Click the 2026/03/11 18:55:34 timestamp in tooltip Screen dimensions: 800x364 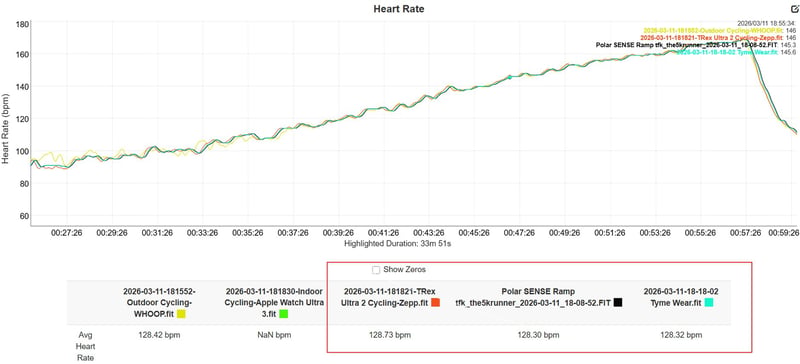point(766,23)
